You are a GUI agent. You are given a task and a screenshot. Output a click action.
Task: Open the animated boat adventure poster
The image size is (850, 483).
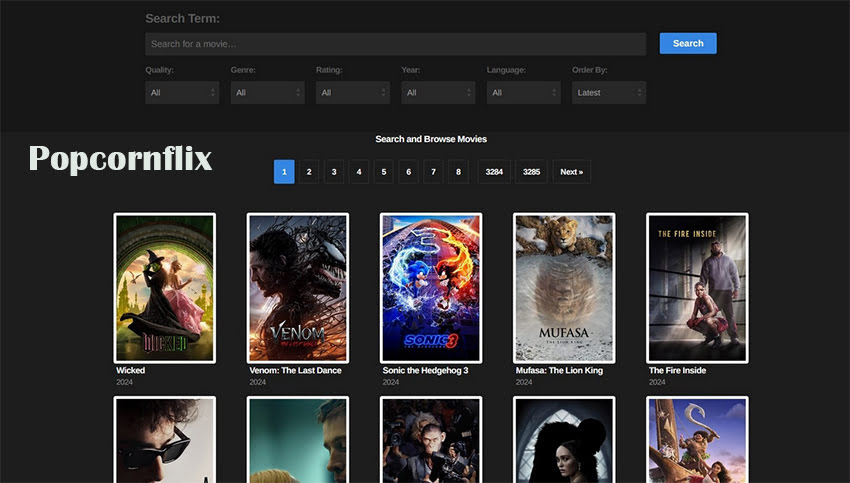tap(697, 440)
